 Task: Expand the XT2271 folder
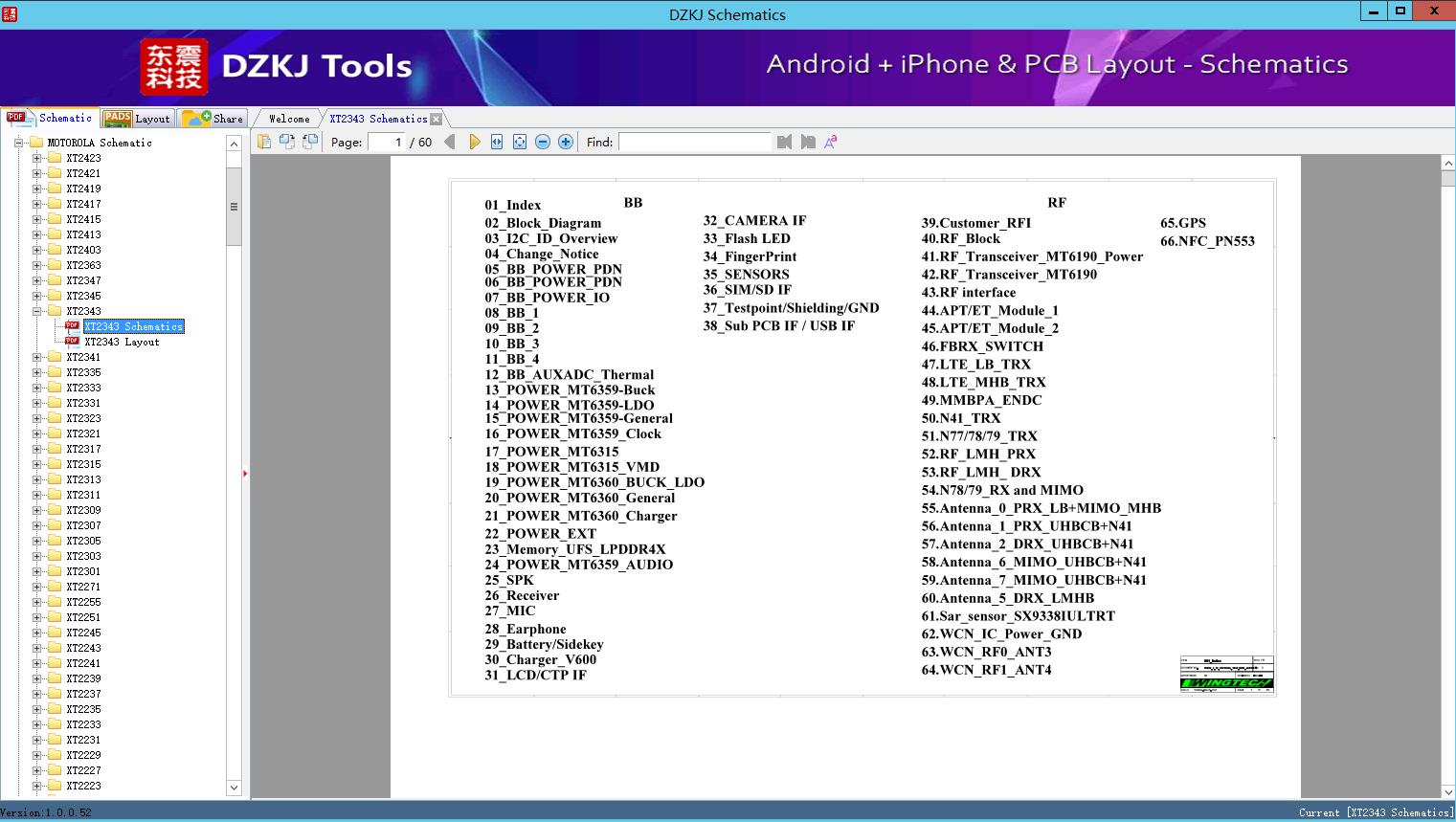click(37, 587)
